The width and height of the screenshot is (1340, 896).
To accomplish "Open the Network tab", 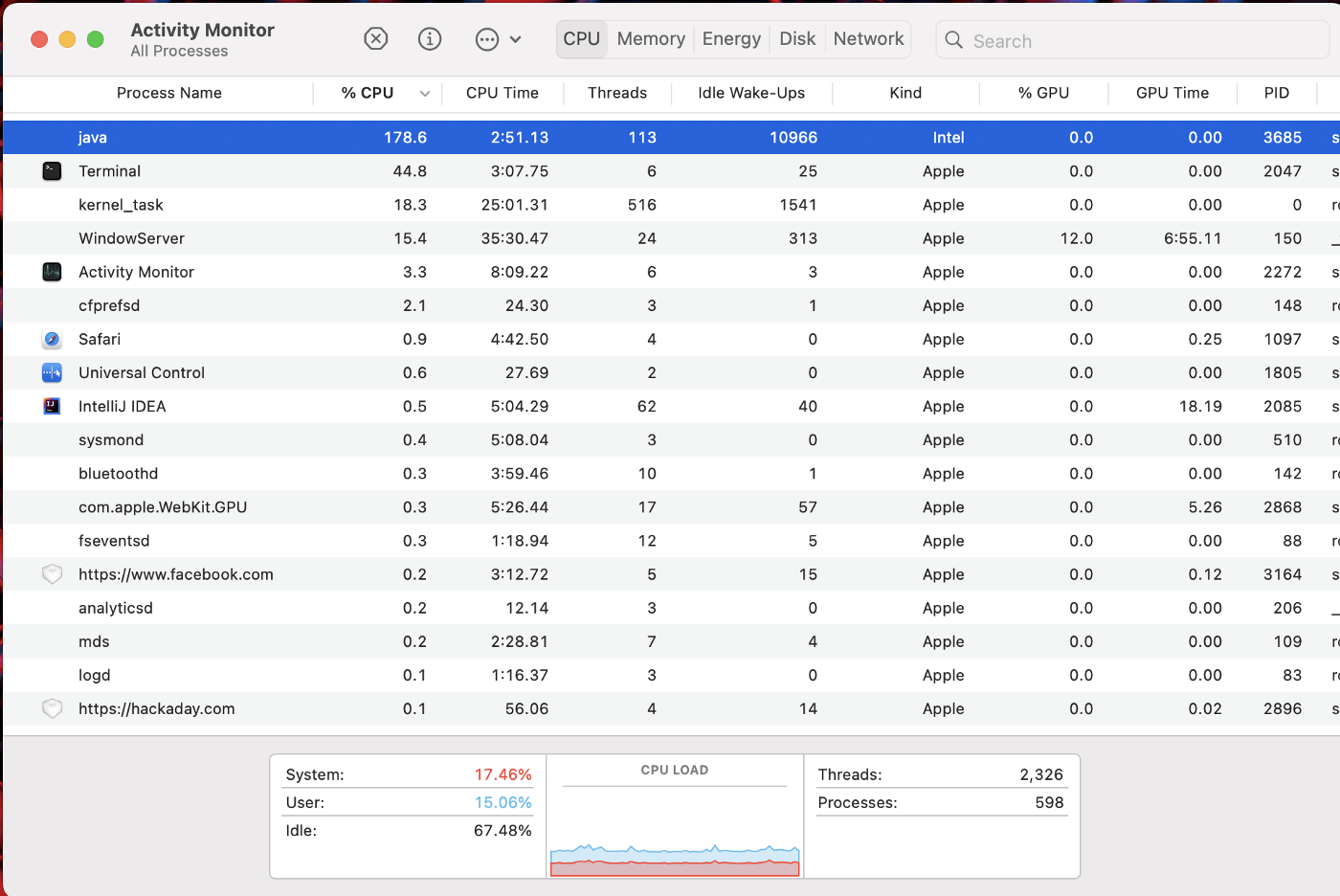I will [868, 39].
